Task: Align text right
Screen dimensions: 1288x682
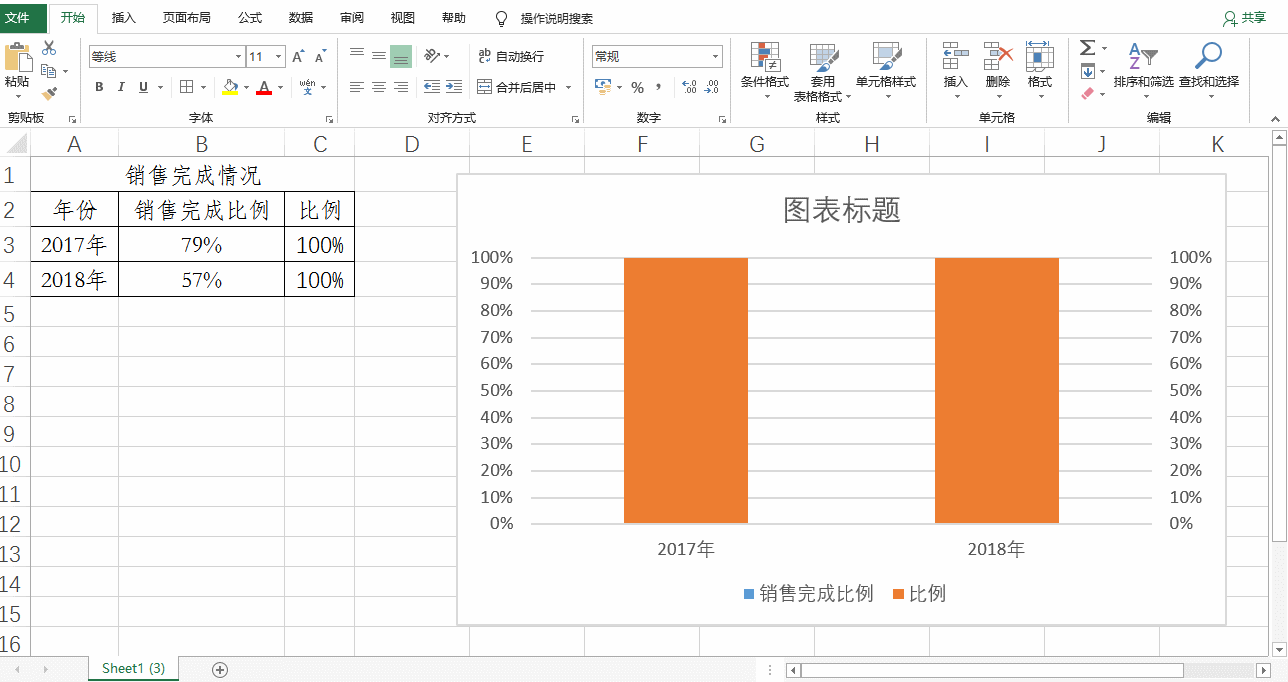Action: pyautogui.click(x=401, y=87)
